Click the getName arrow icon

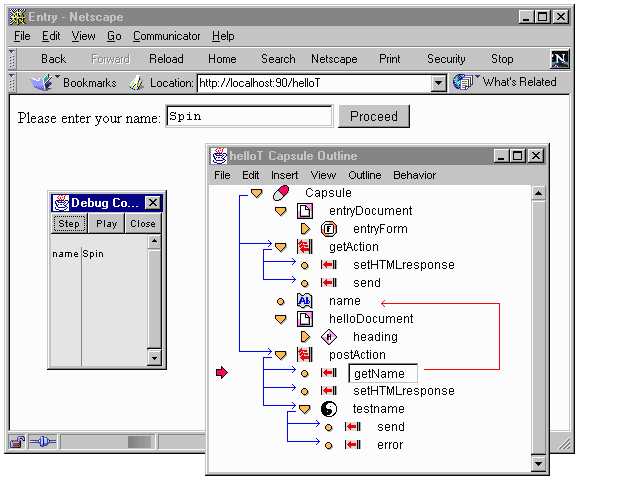click(x=329, y=373)
